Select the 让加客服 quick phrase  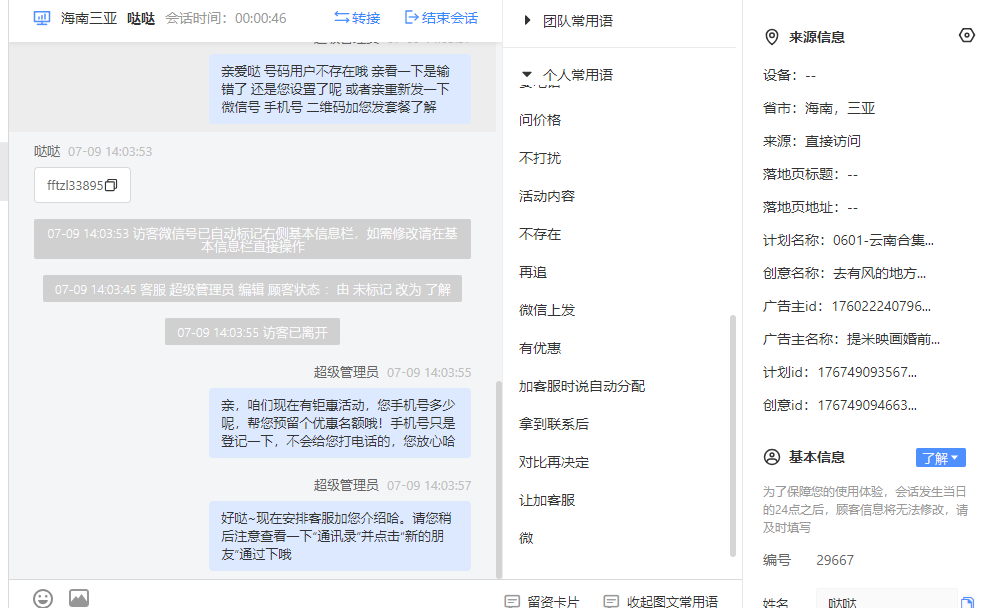point(547,500)
